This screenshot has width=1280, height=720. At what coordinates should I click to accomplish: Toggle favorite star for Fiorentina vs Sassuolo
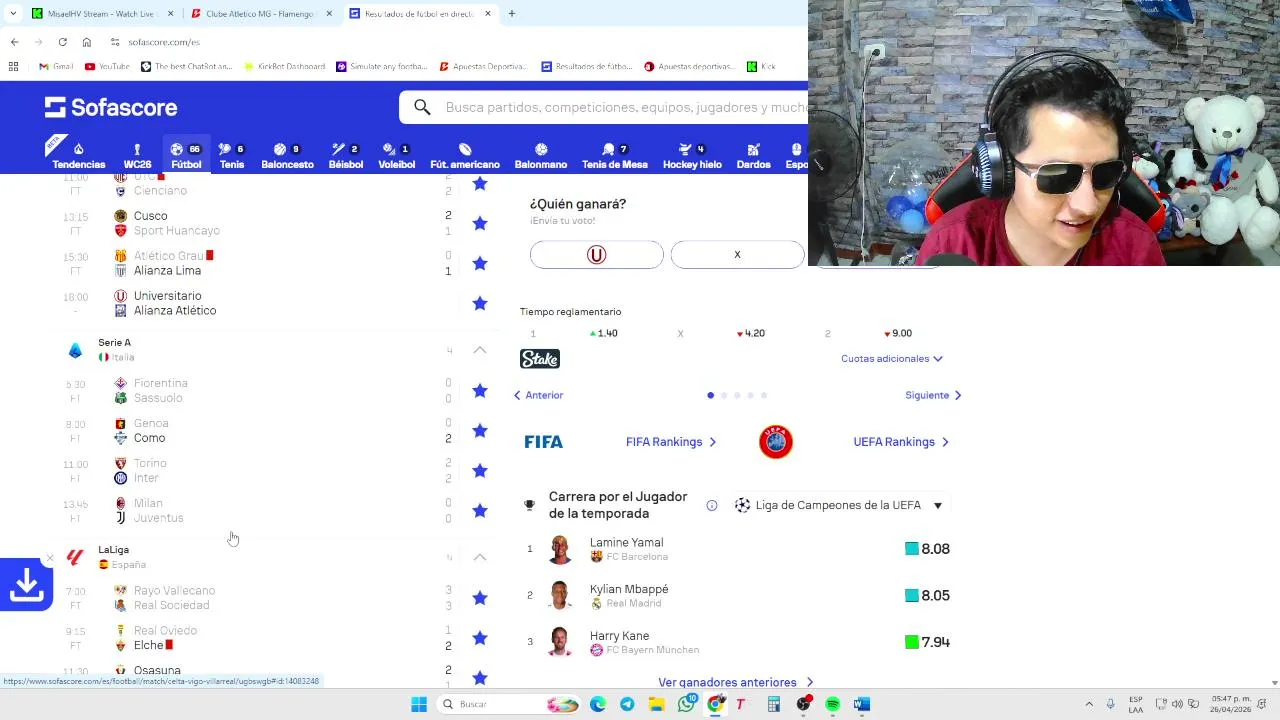pyautogui.click(x=480, y=390)
